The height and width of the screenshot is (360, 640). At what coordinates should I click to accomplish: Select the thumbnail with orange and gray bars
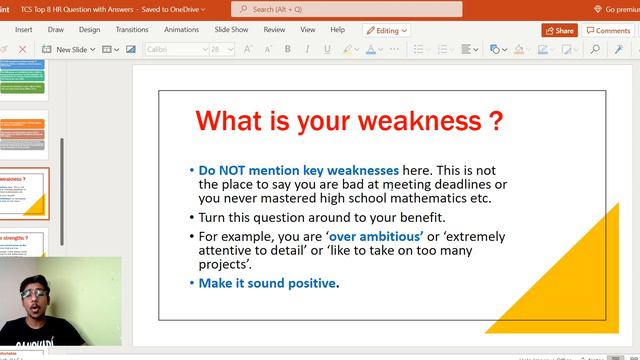[24, 135]
